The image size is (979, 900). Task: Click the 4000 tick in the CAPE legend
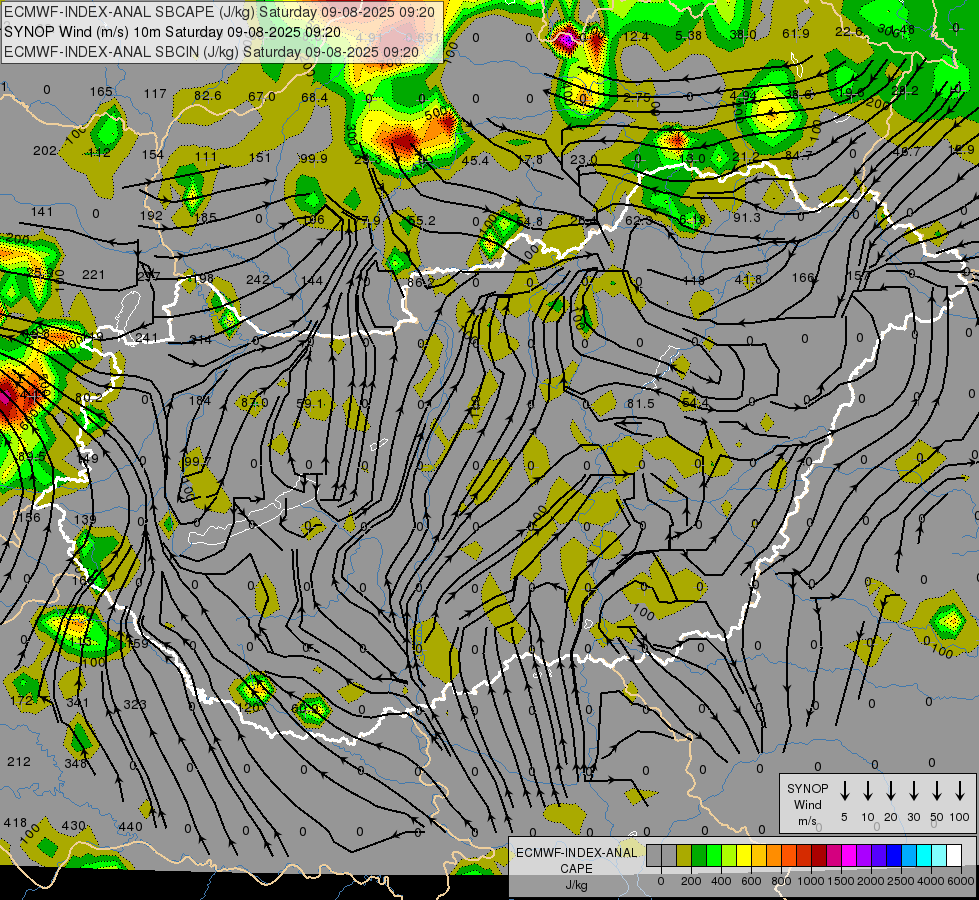[931, 881]
